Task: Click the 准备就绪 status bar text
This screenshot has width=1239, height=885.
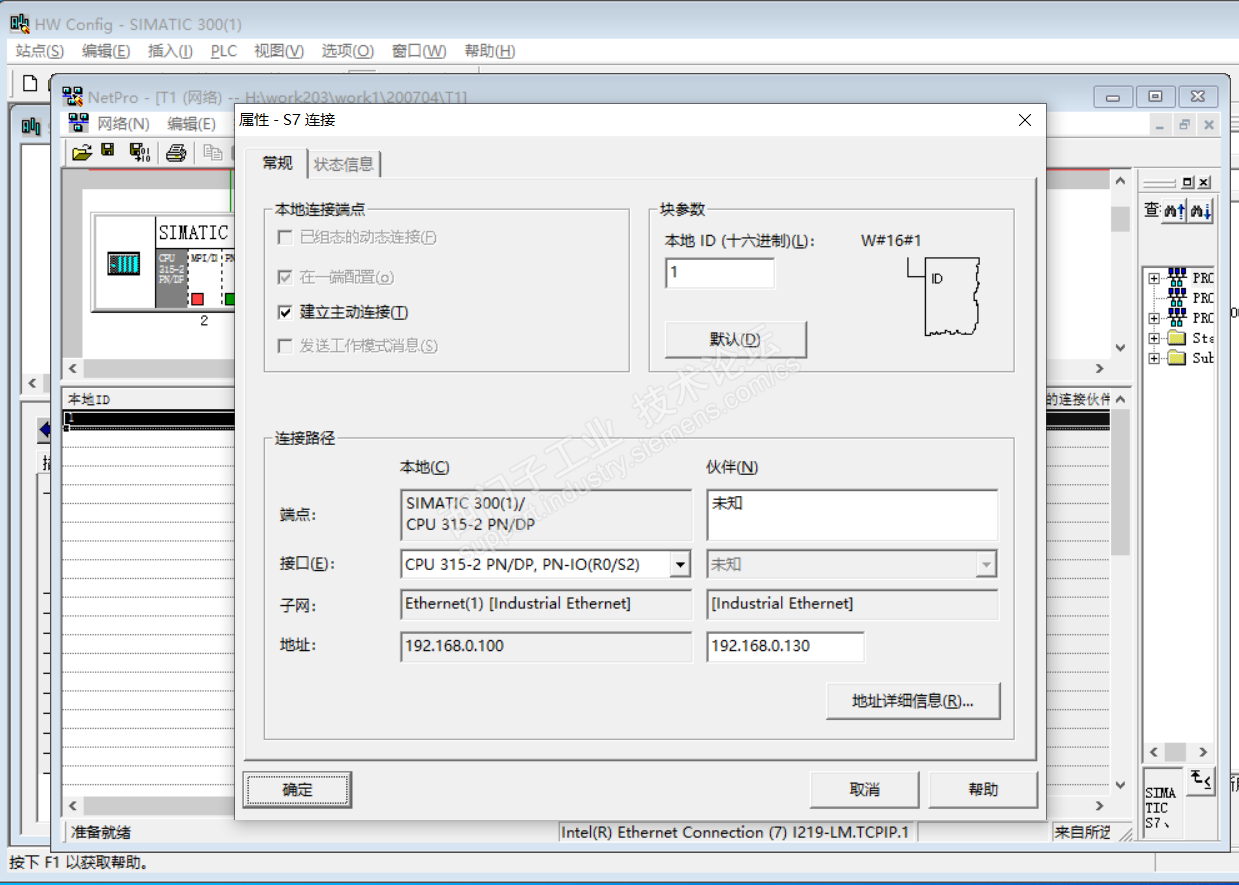Action: (100, 832)
